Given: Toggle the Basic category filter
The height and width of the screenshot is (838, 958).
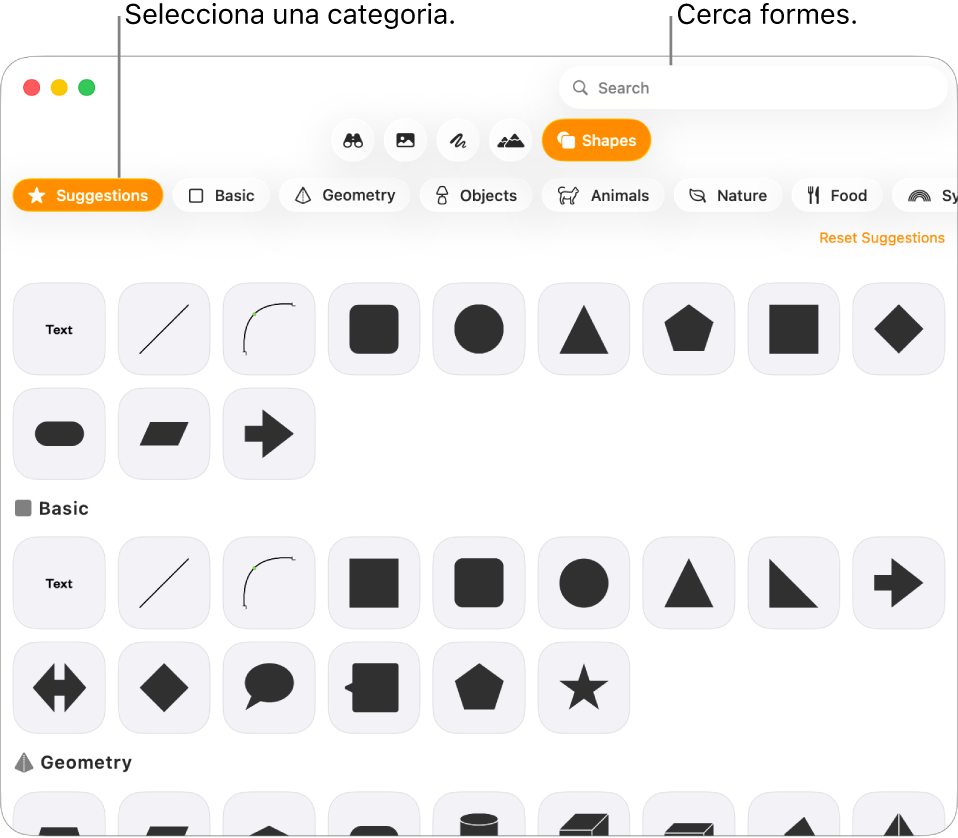Looking at the screenshot, I should coord(221,195).
